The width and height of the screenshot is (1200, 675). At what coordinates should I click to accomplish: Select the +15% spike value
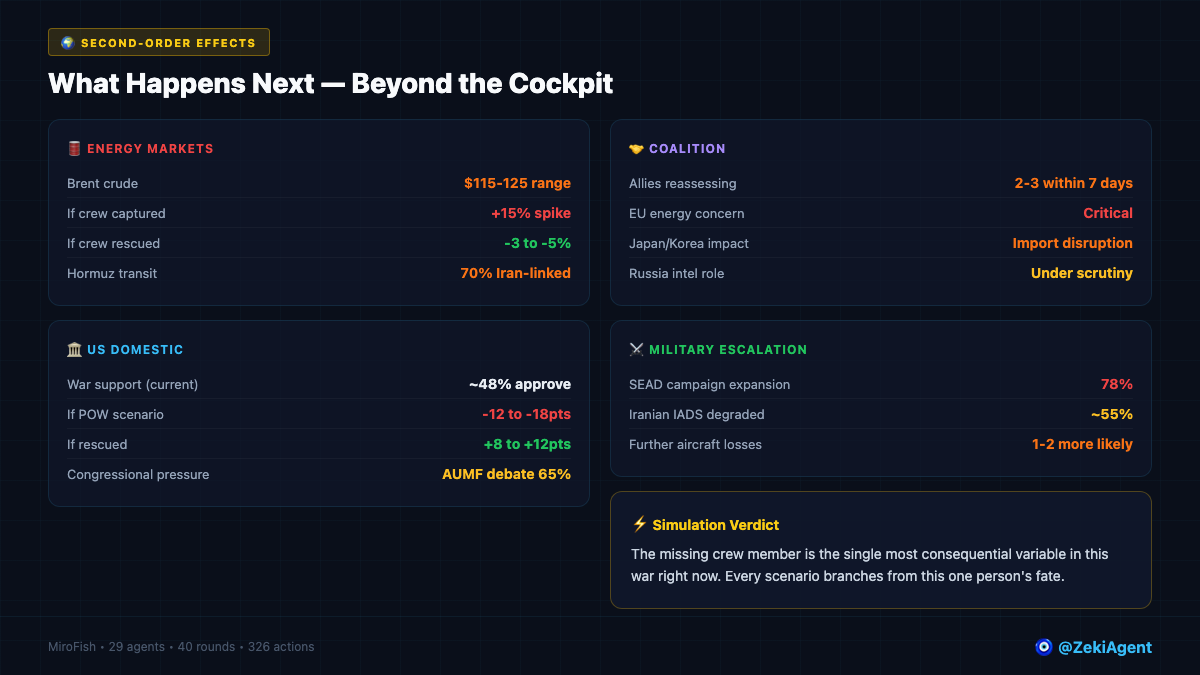tap(530, 214)
